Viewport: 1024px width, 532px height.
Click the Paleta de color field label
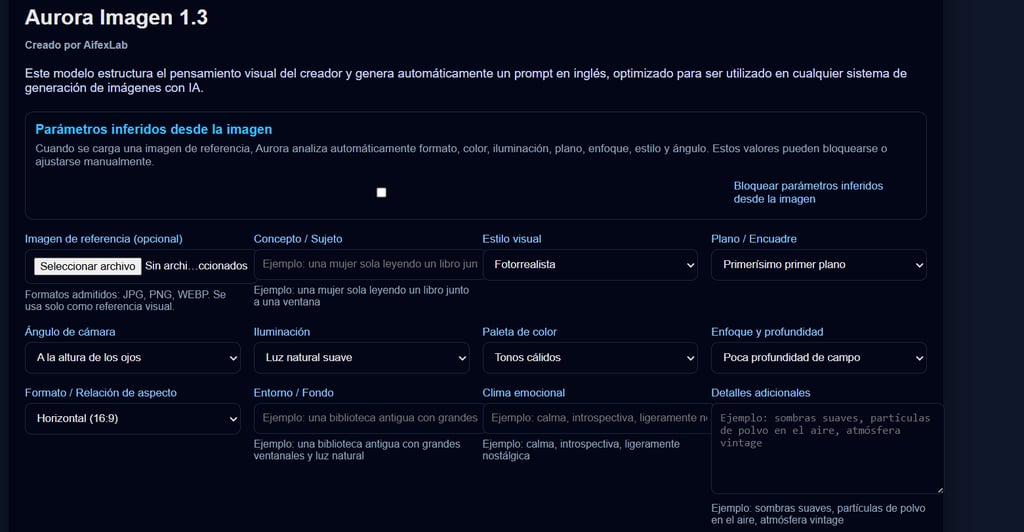519,332
